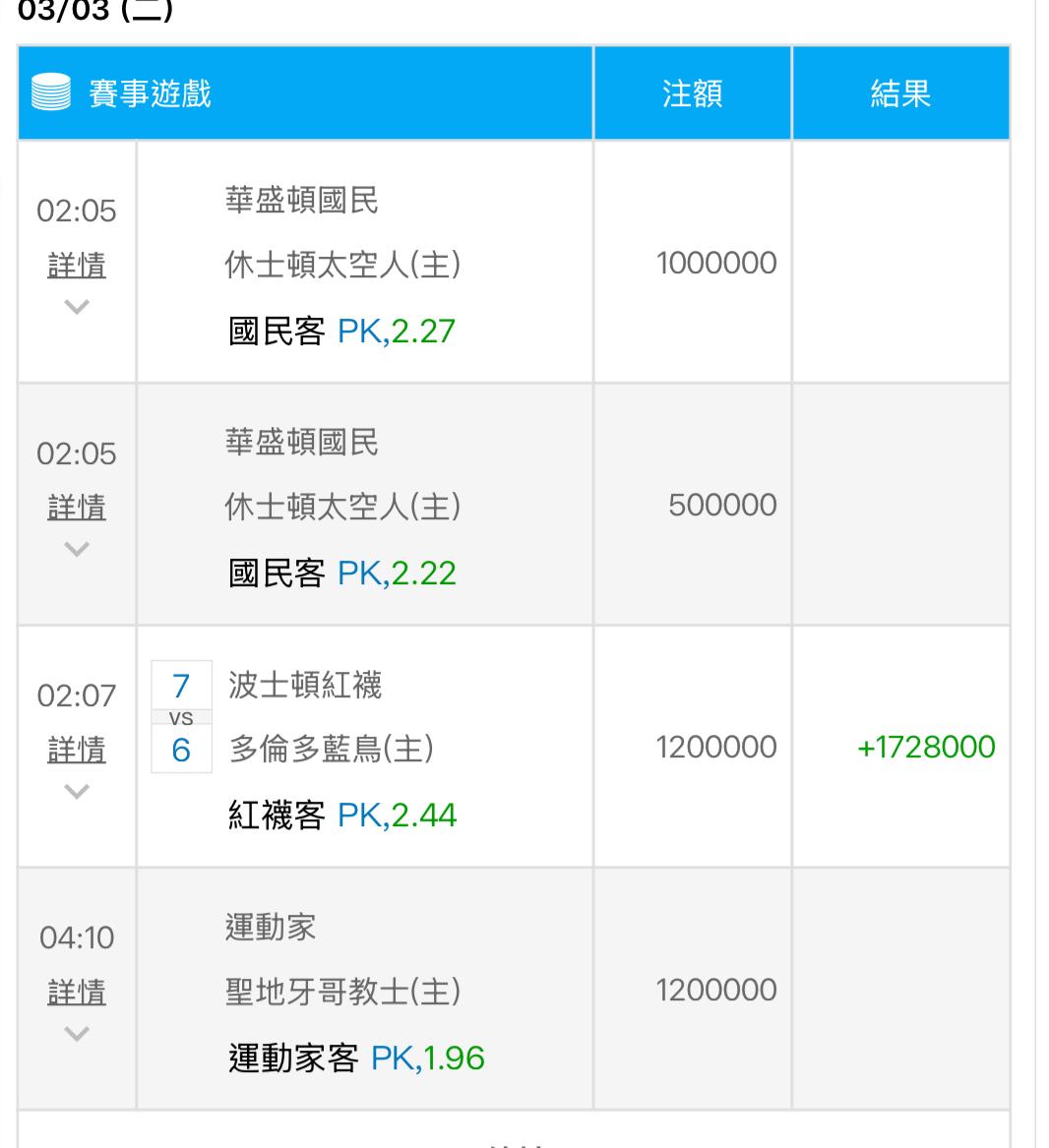The width and height of the screenshot is (1049, 1148).
Task: Click the coin stack icon beside 賽事遊戲
Action: coord(50,94)
